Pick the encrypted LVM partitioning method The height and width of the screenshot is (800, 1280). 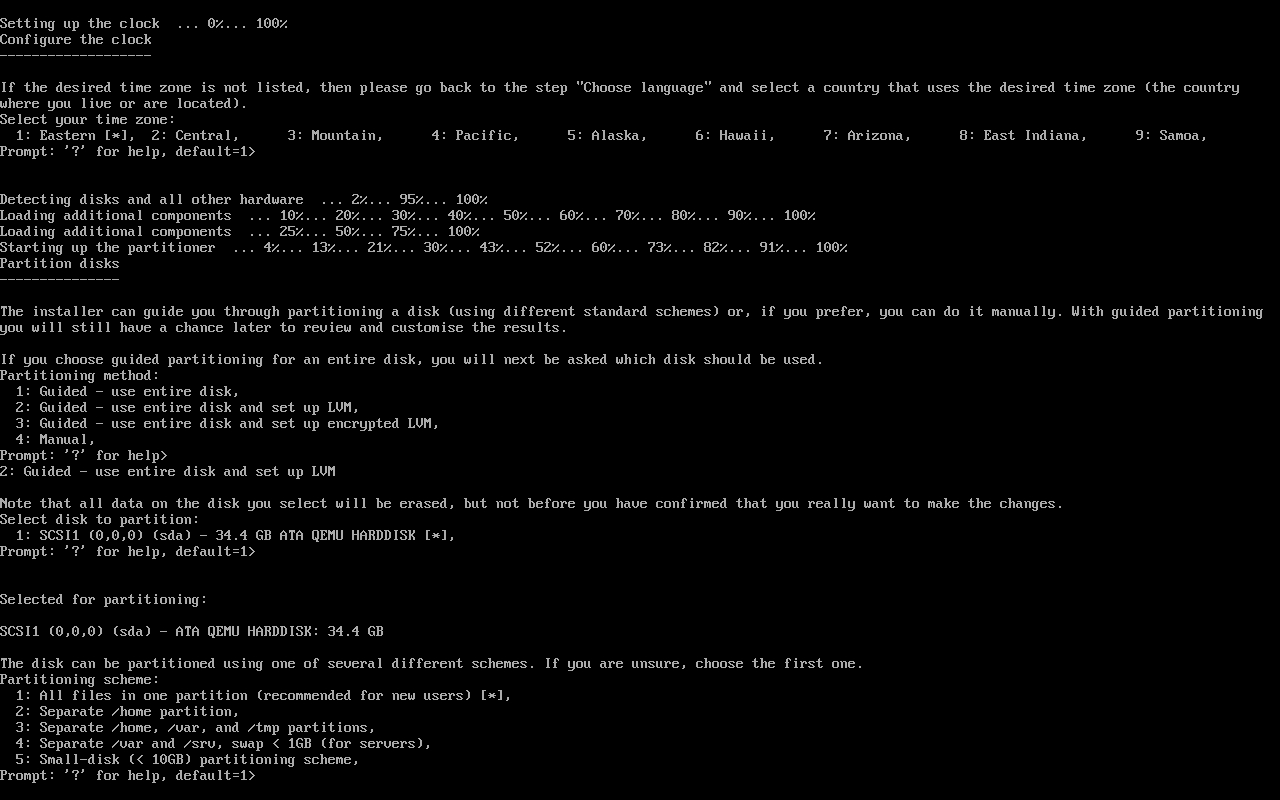227,424
